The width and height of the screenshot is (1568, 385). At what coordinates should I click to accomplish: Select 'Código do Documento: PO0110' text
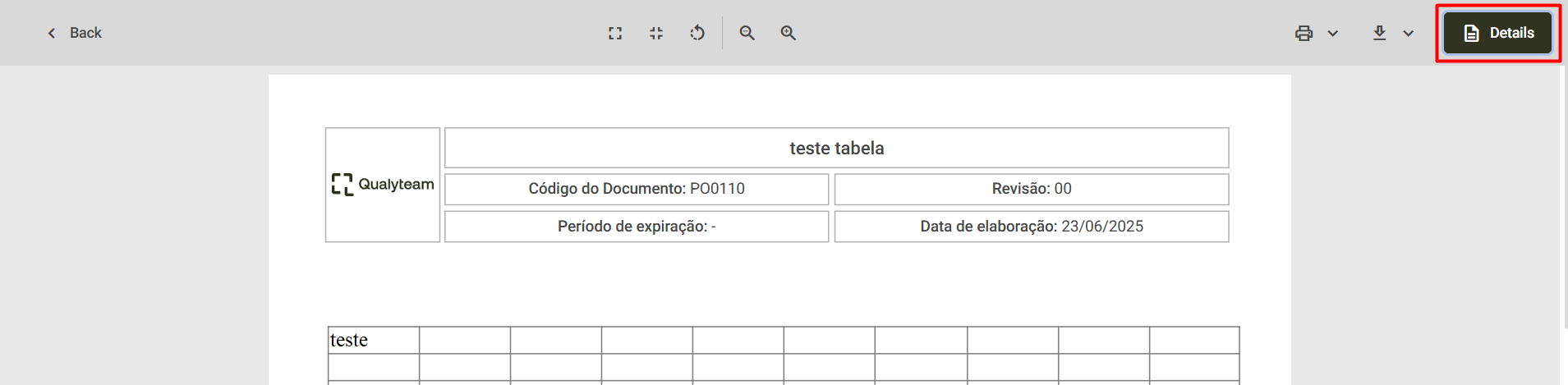coord(637,189)
